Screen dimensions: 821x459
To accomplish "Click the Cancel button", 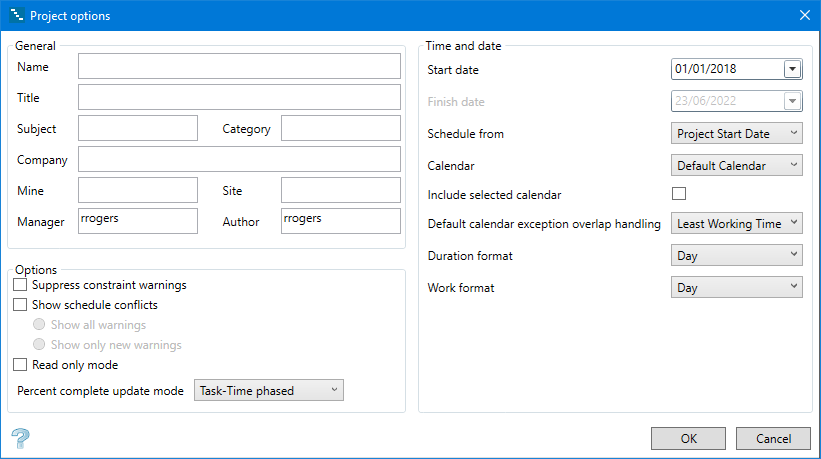I will pyautogui.click(x=773, y=439).
